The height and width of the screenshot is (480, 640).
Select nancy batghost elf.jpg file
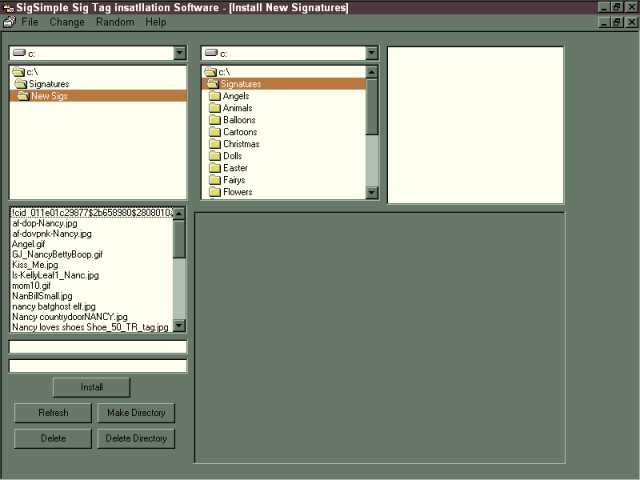coord(54,307)
